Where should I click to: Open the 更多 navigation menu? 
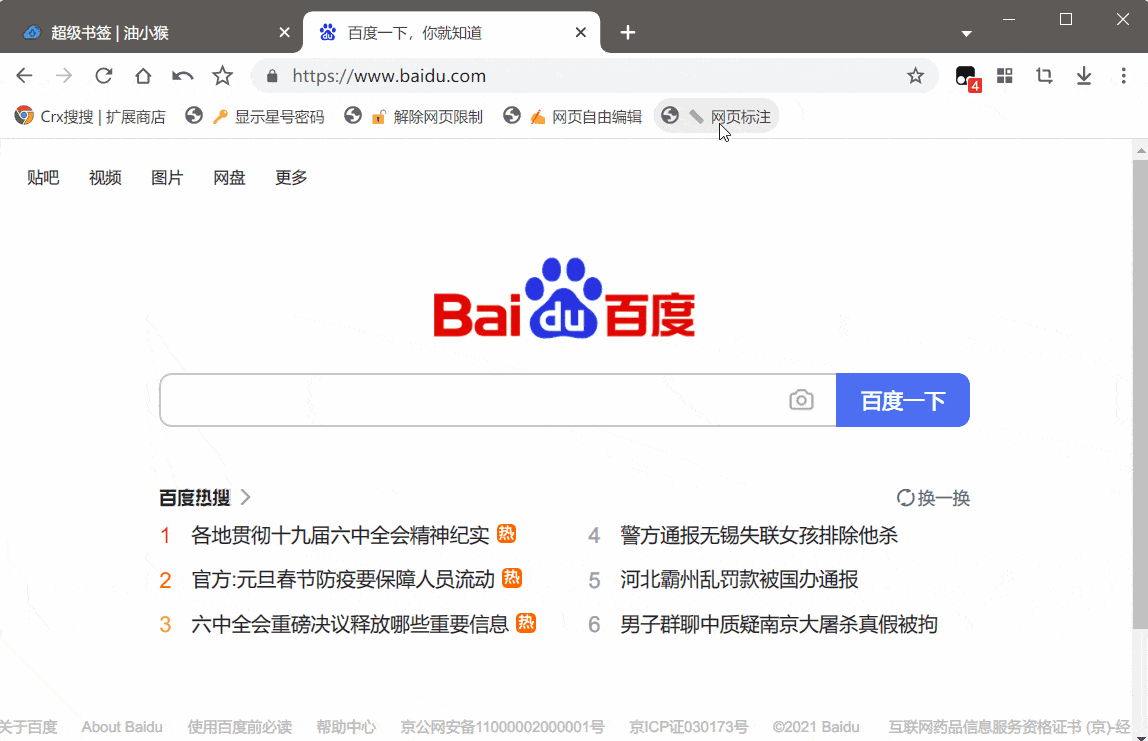tap(291, 178)
